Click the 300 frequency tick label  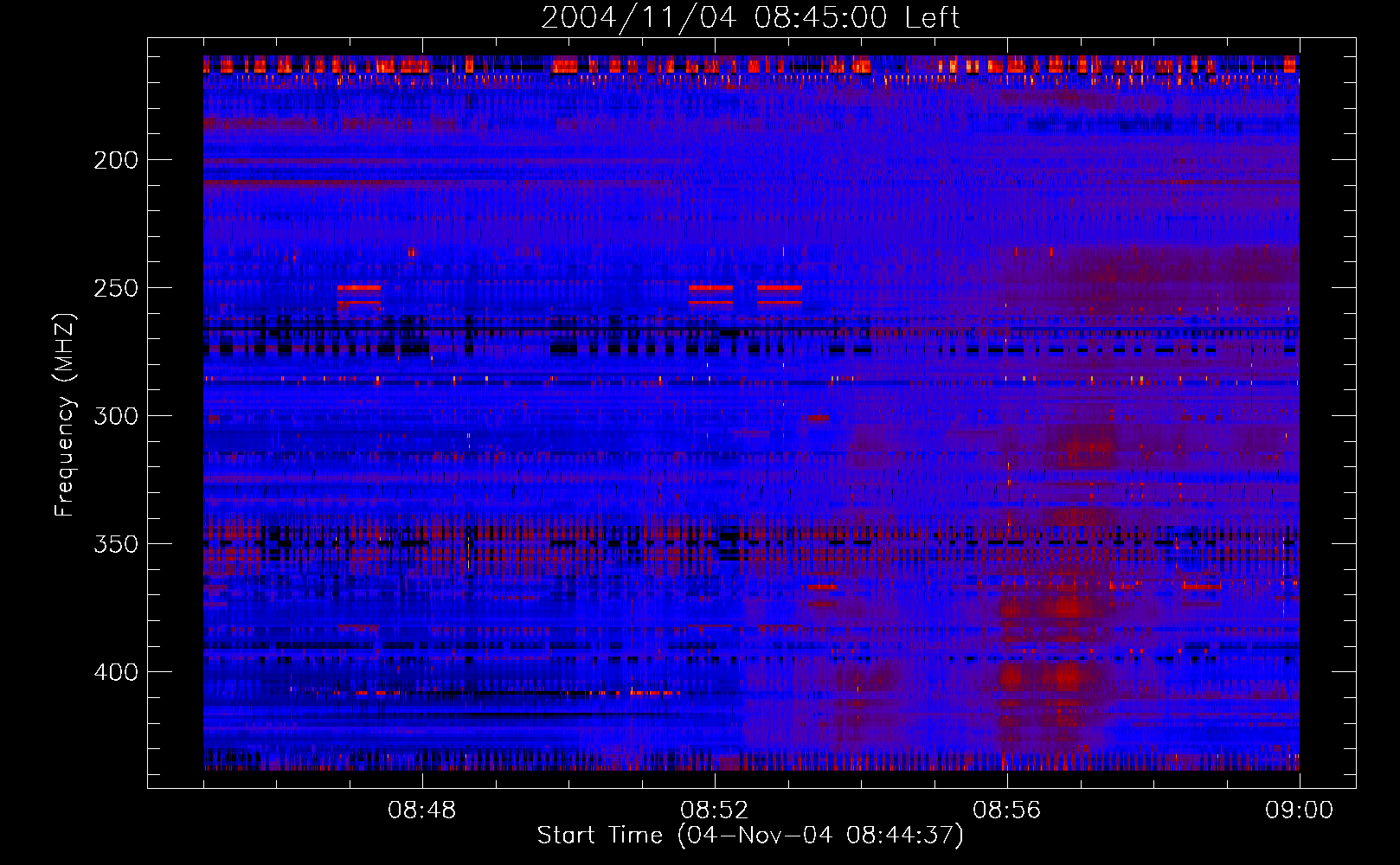pos(116,416)
